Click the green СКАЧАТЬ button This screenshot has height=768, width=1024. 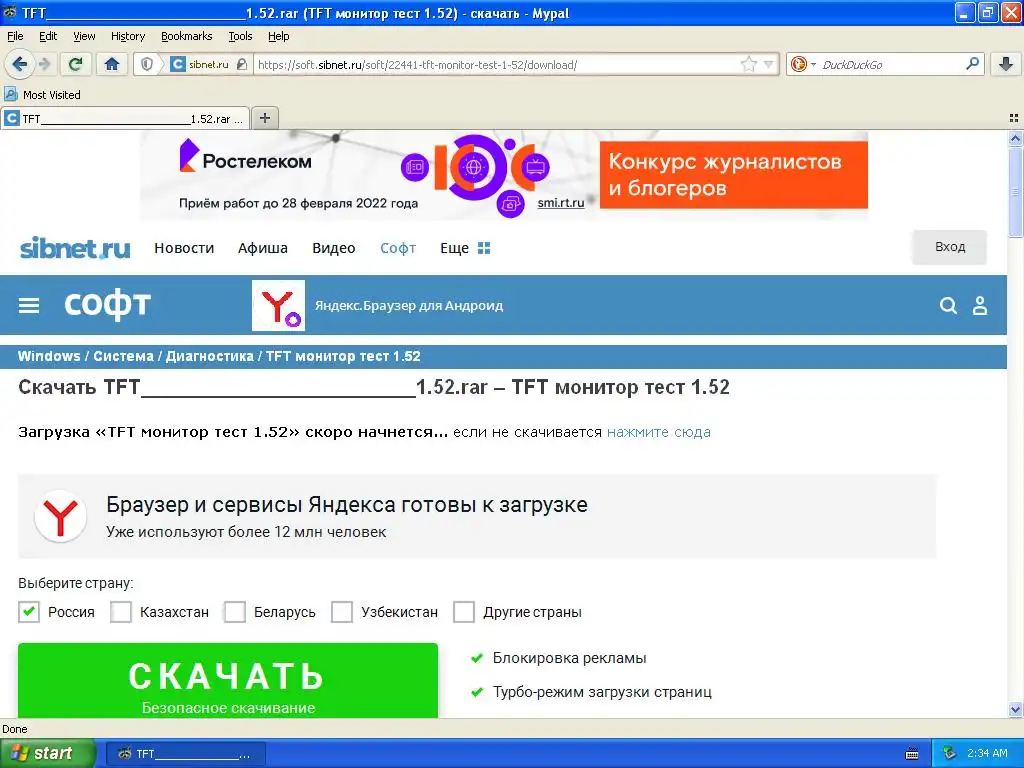point(228,680)
